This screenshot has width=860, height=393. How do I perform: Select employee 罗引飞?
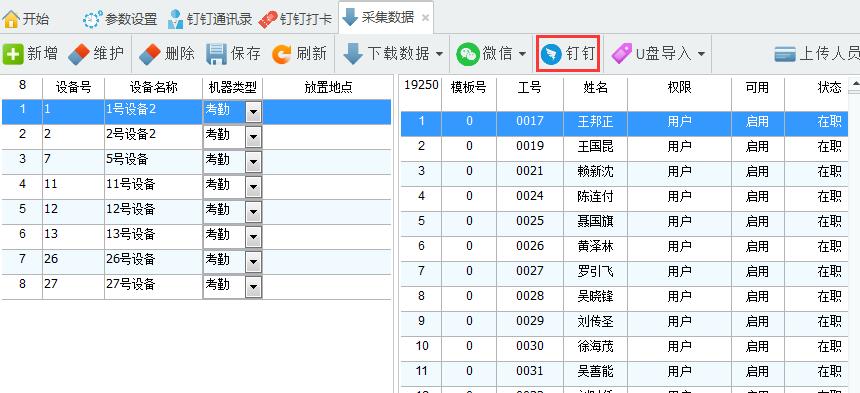tap(595, 271)
